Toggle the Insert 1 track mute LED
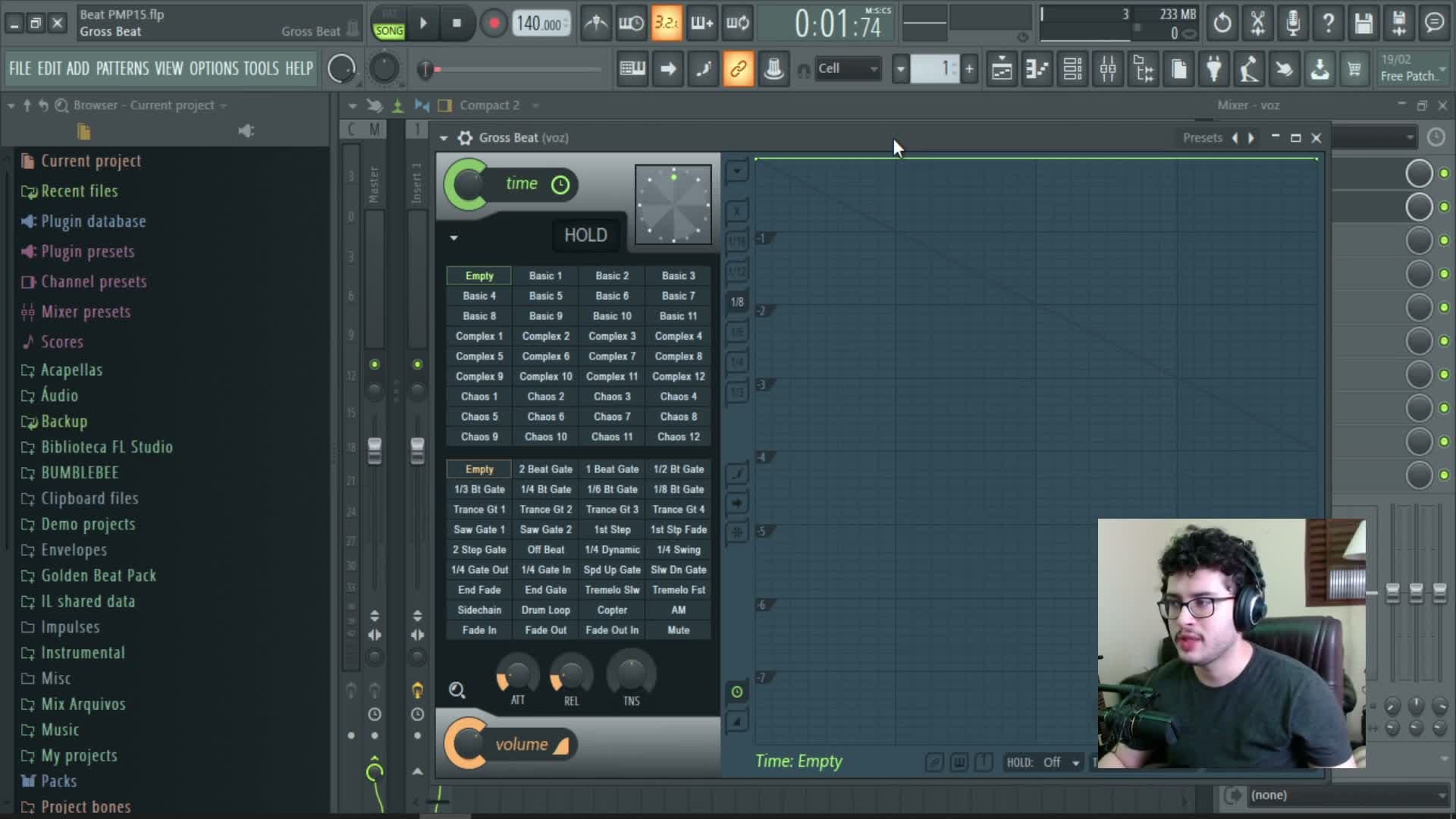This screenshot has height=819, width=1456. 417,365
